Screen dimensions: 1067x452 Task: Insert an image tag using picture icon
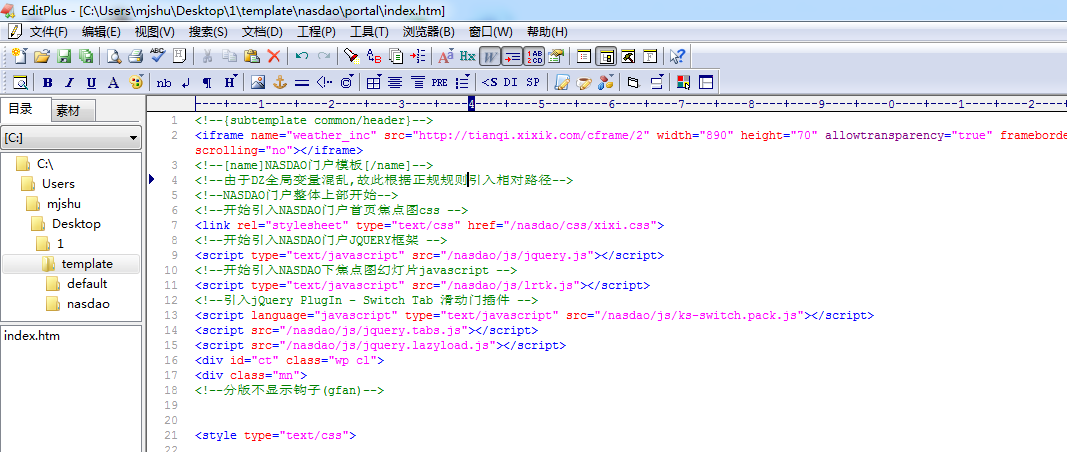point(257,82)
